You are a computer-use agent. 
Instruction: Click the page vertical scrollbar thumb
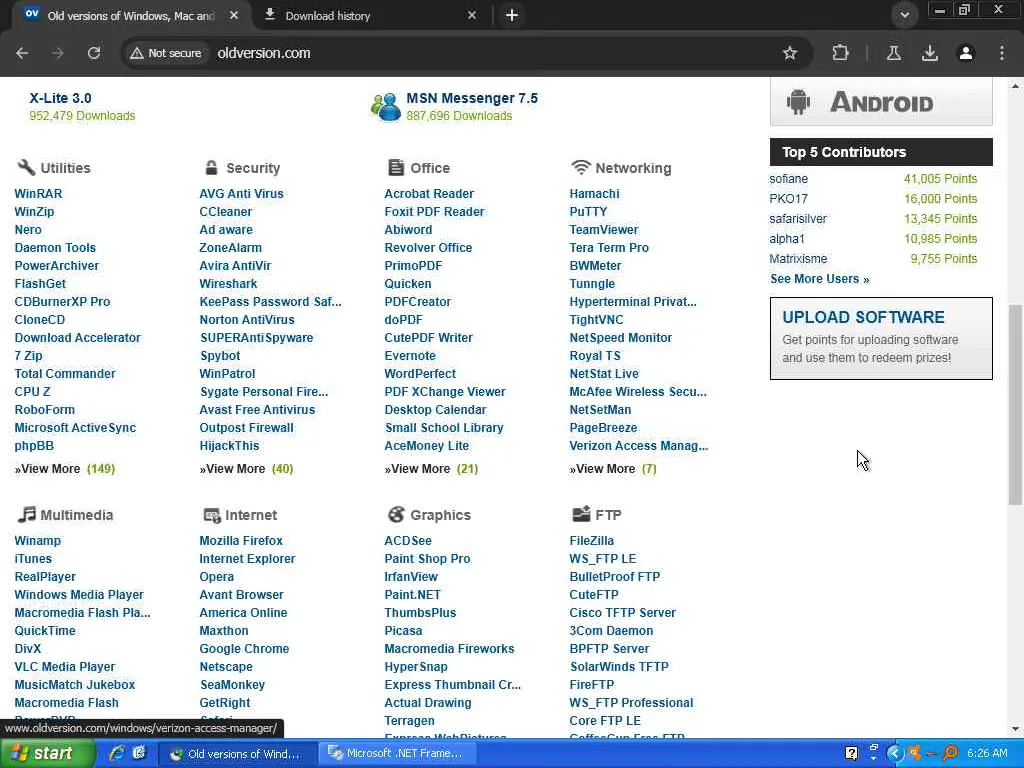click(x=1015, y=405)
